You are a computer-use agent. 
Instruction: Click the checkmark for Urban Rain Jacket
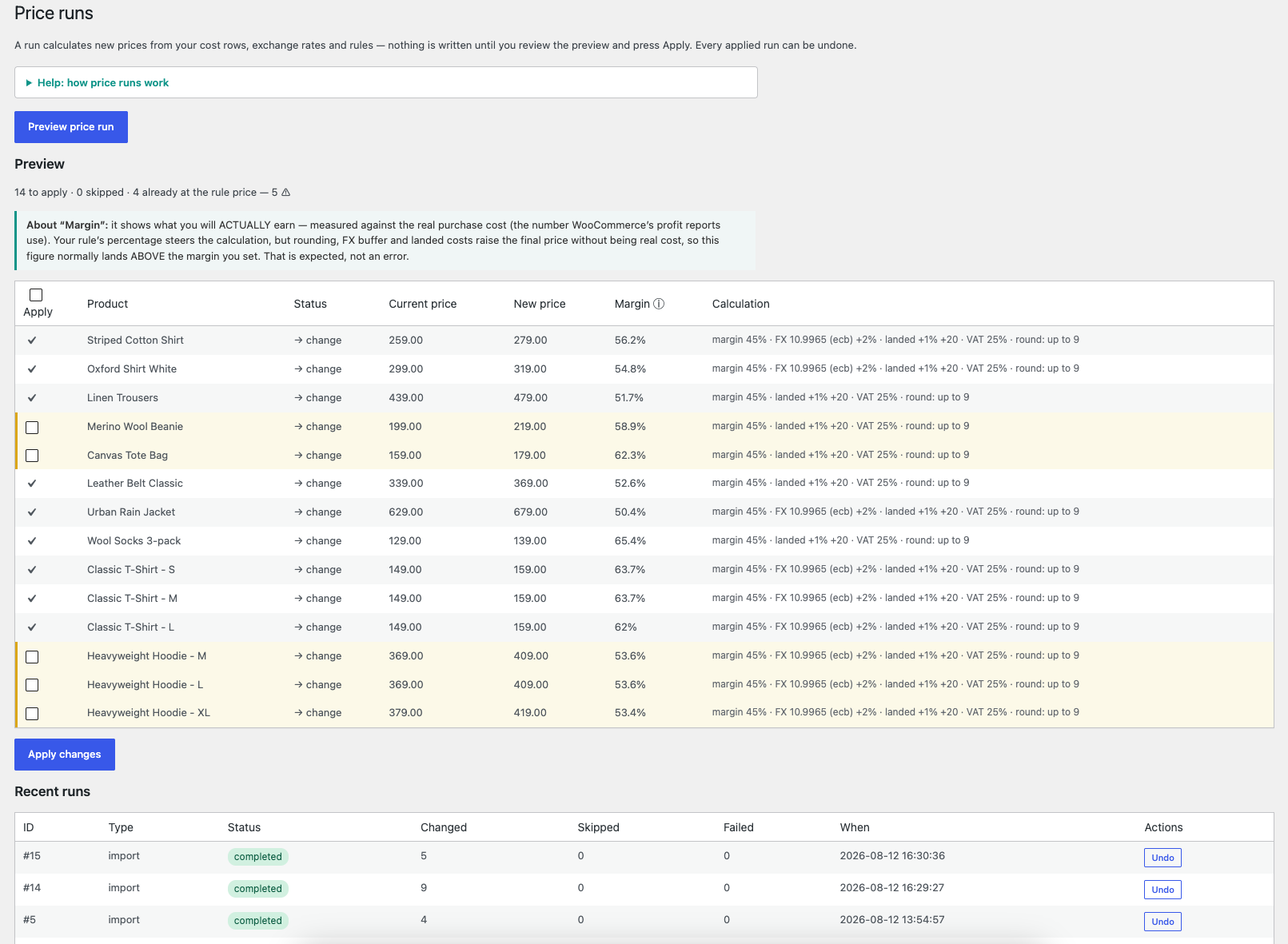[x=32, y=512]
